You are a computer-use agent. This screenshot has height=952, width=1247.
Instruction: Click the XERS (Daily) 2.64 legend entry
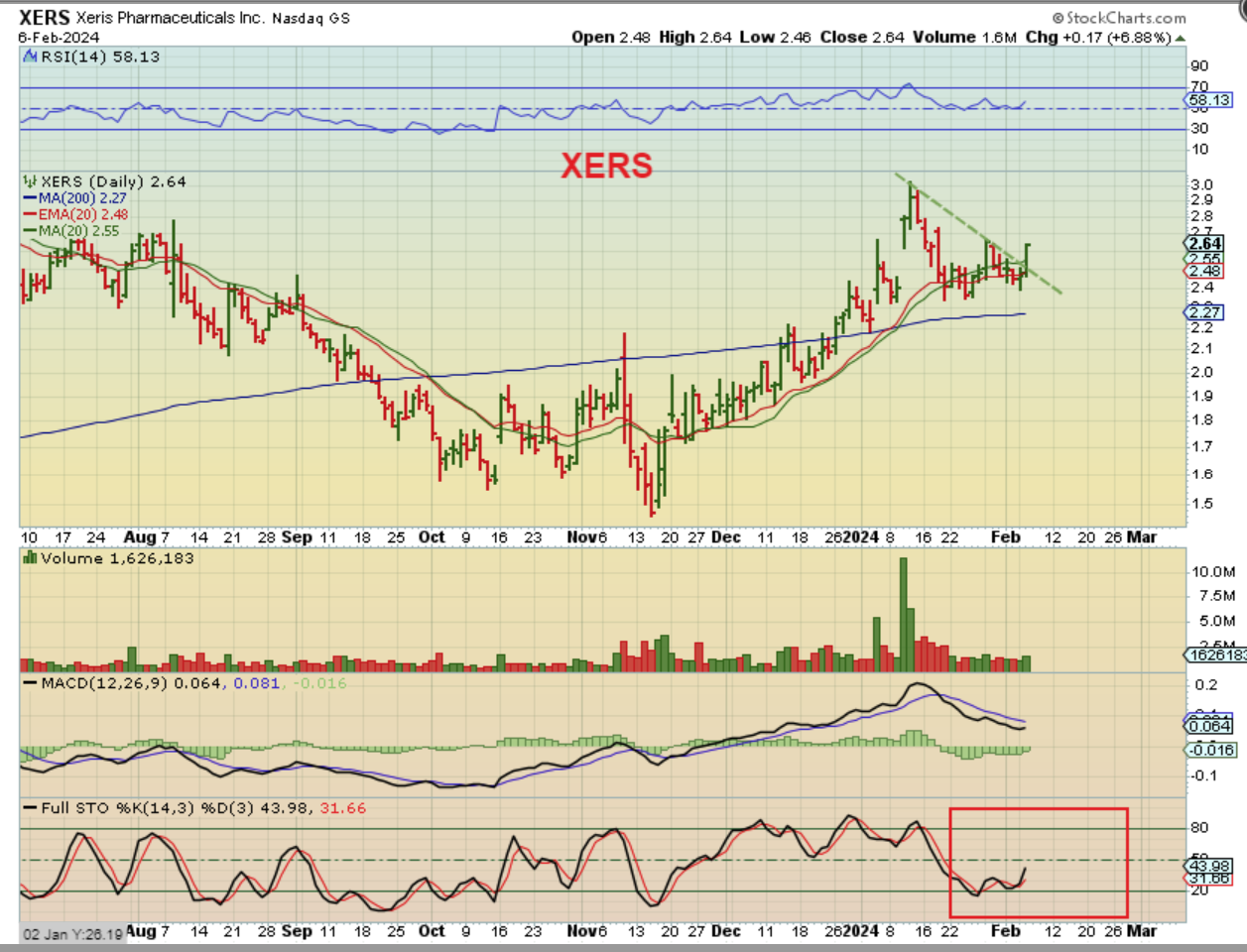pyautogui.click(x=113, y=181)
